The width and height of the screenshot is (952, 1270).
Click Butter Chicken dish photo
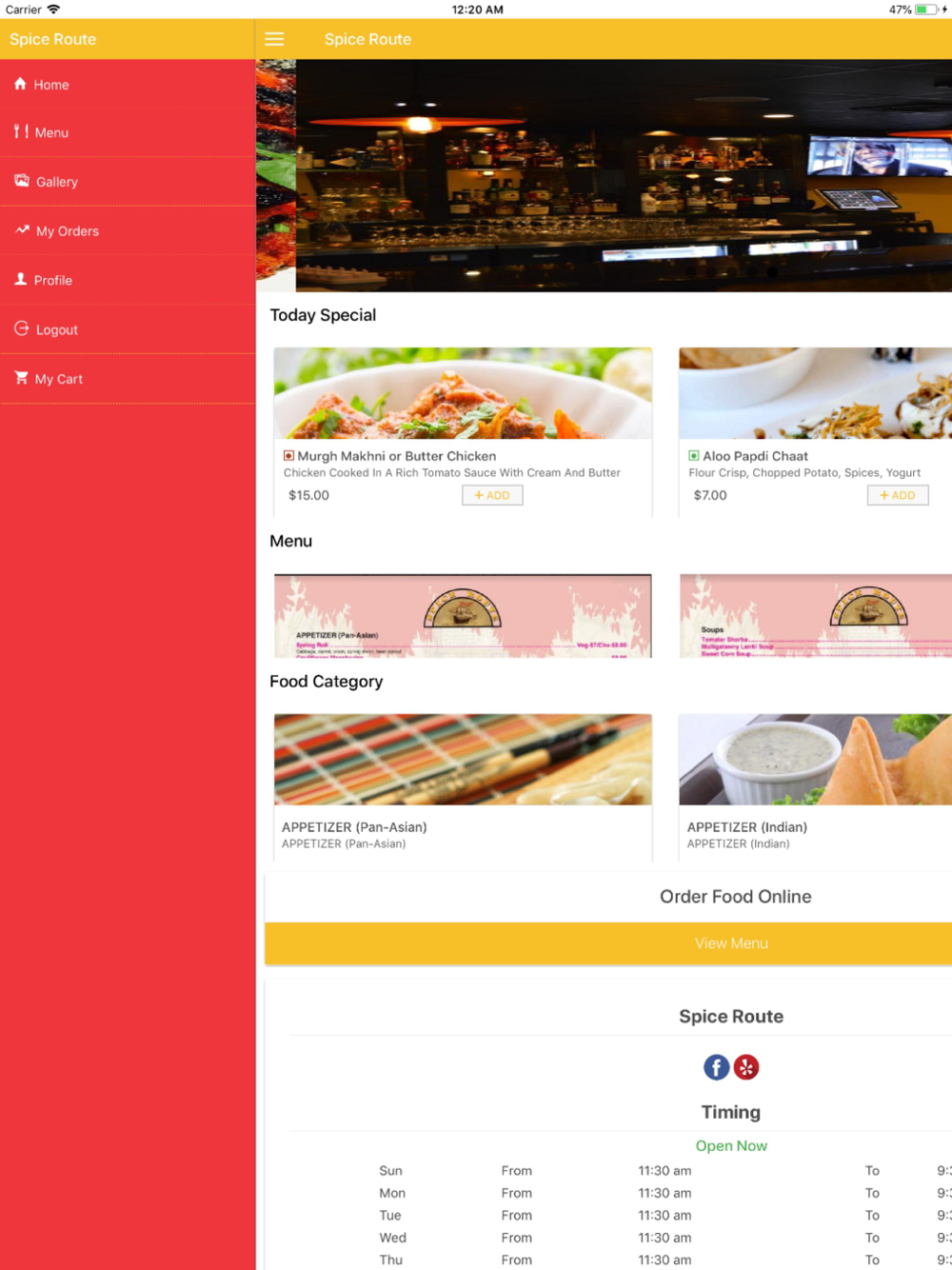[463, 393]
